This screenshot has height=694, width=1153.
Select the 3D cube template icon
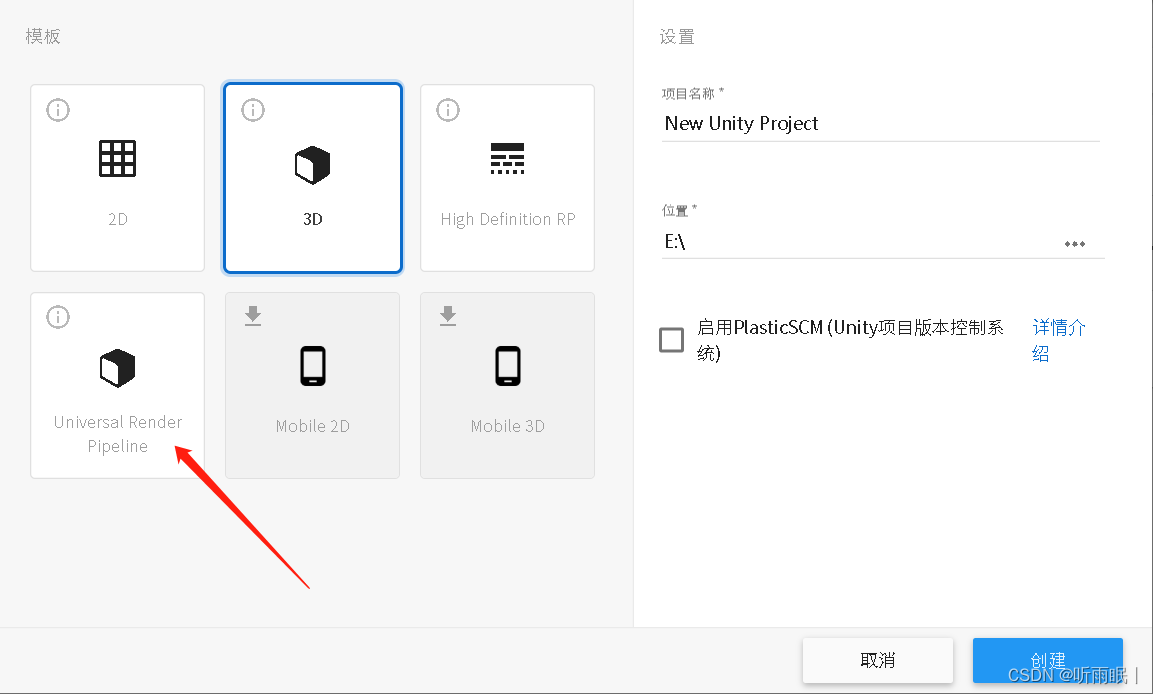tap(313, 165)
